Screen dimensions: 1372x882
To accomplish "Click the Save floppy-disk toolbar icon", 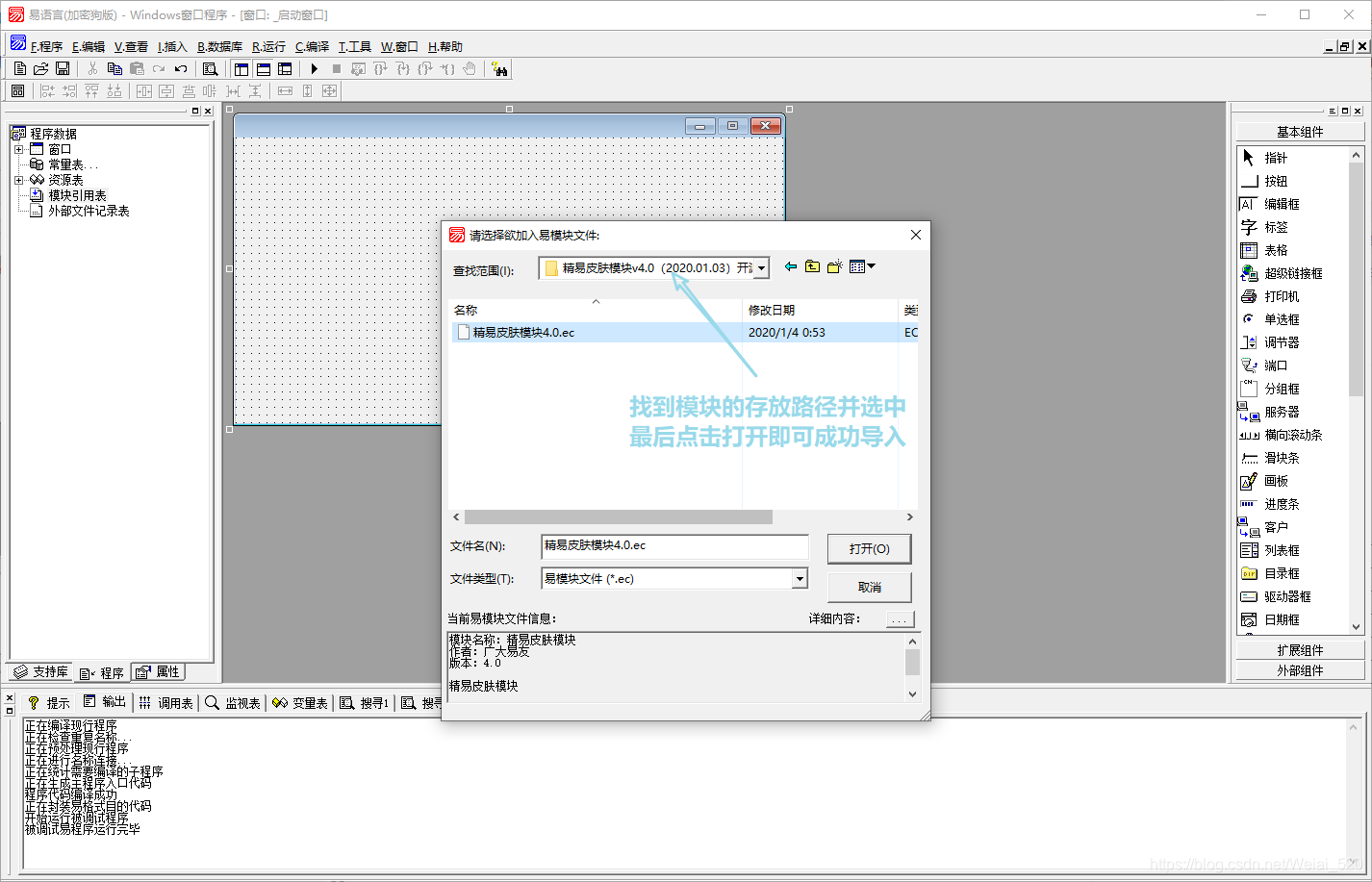I will (x=63, y=68).
